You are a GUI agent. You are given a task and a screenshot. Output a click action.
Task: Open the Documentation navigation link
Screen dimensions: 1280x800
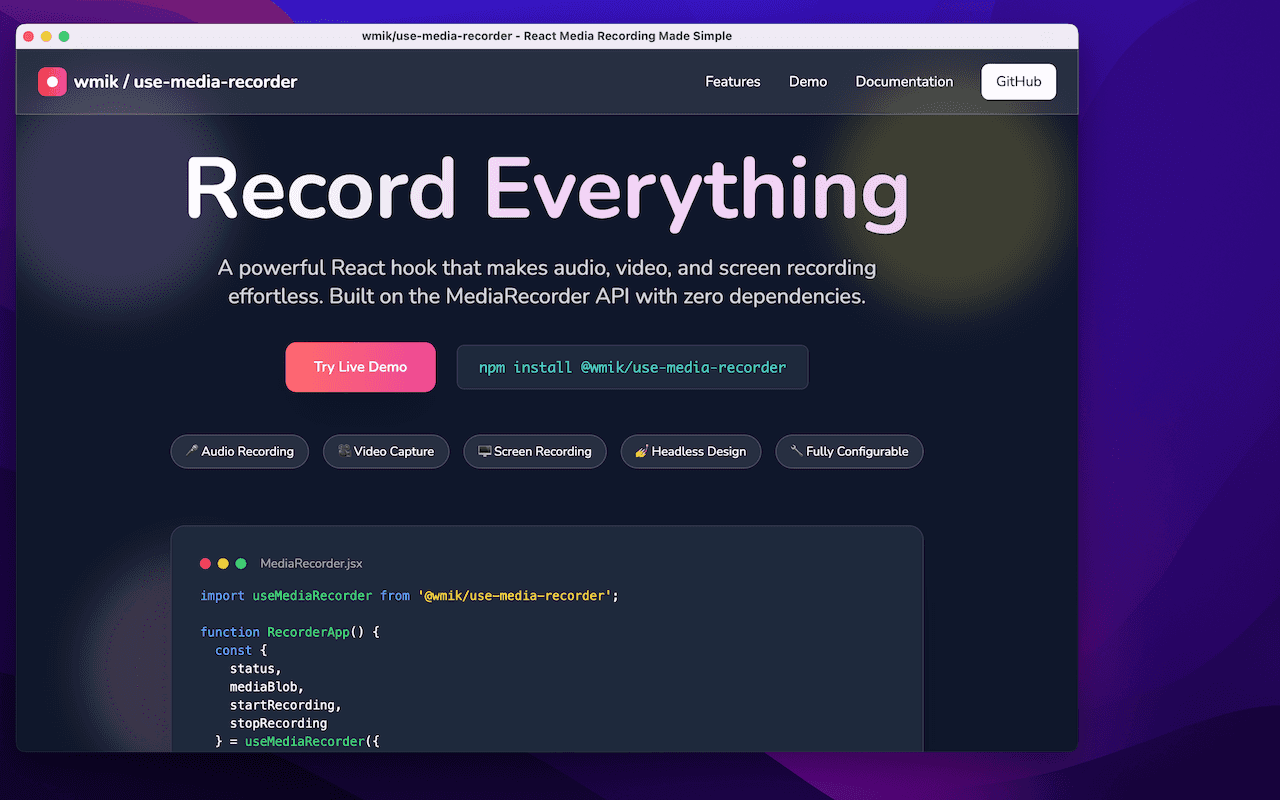(x=904, y=82)
